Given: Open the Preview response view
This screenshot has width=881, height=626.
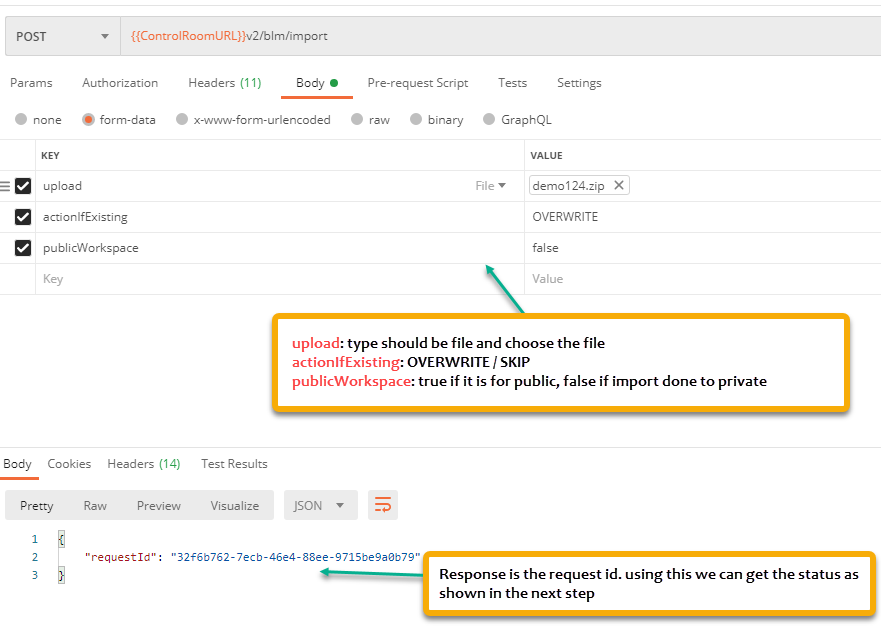Looking at the screenshot, I should click(159, 506).
